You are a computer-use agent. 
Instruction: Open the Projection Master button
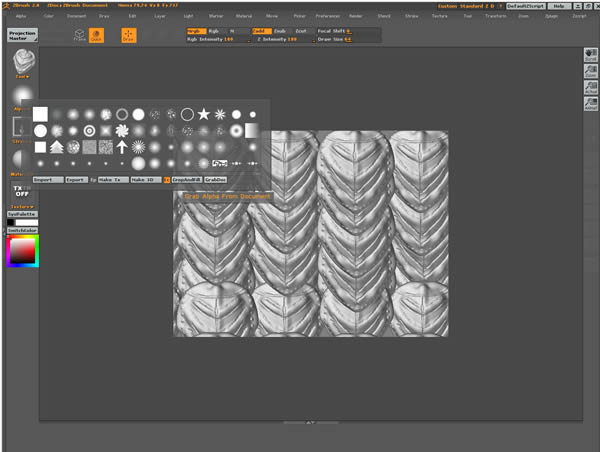click(22, 35)
